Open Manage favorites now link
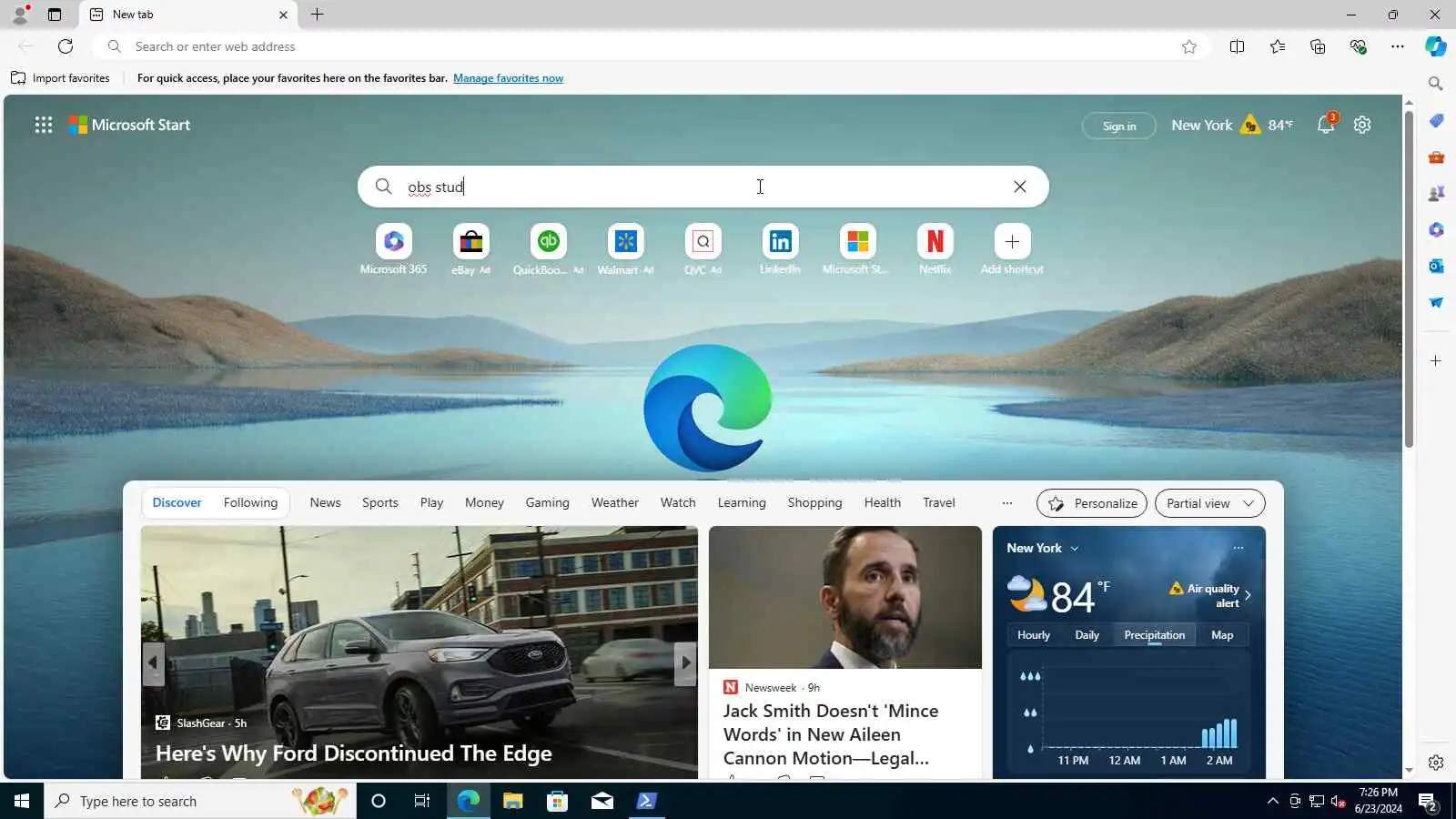The width and height of the screenshot is (1456, 819). (508, 78)
